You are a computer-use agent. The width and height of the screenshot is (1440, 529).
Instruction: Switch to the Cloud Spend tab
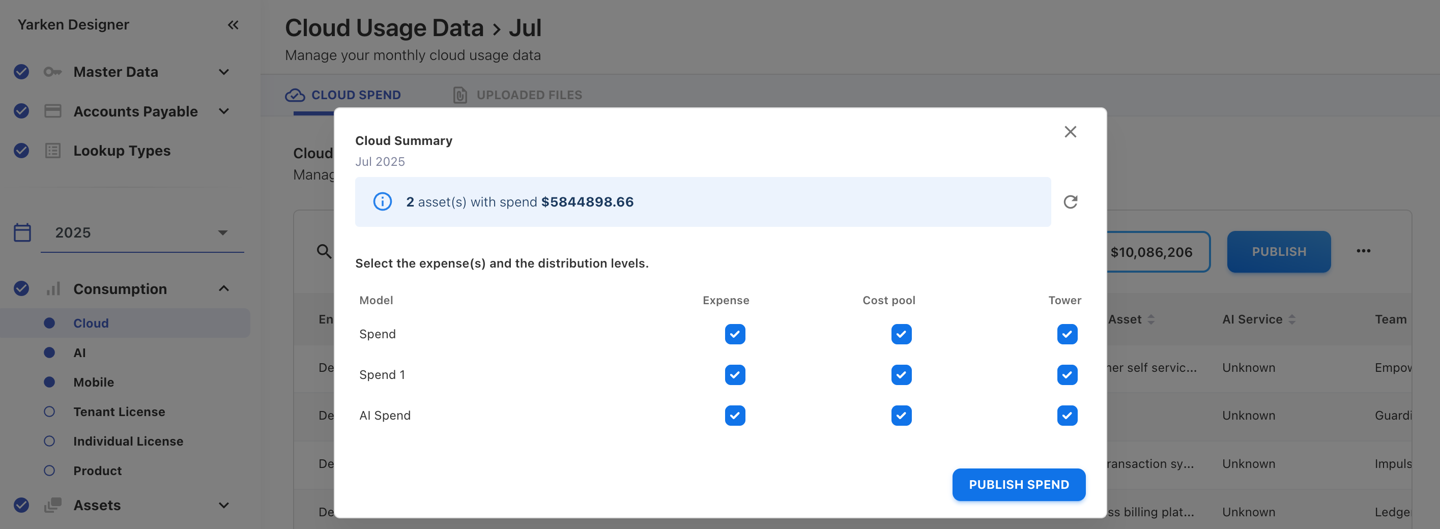pos(343,95)
